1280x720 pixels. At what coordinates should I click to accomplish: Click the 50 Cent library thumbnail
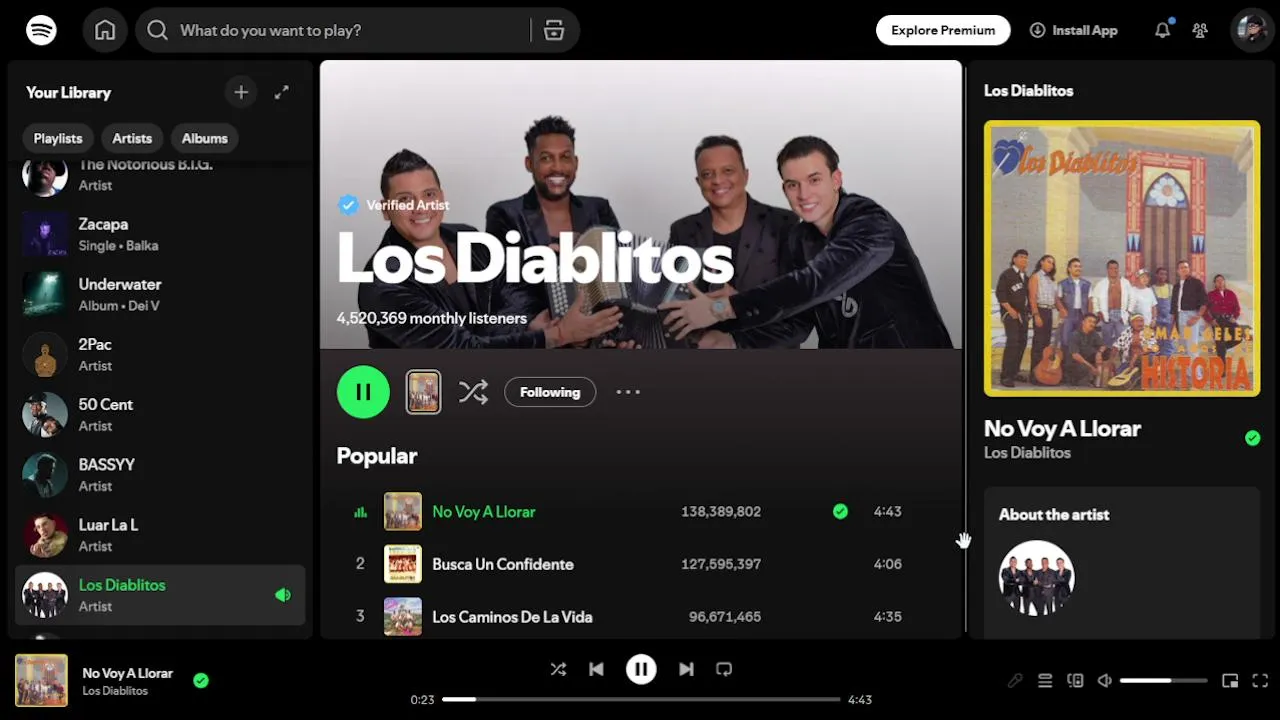(x=45, y=414)
